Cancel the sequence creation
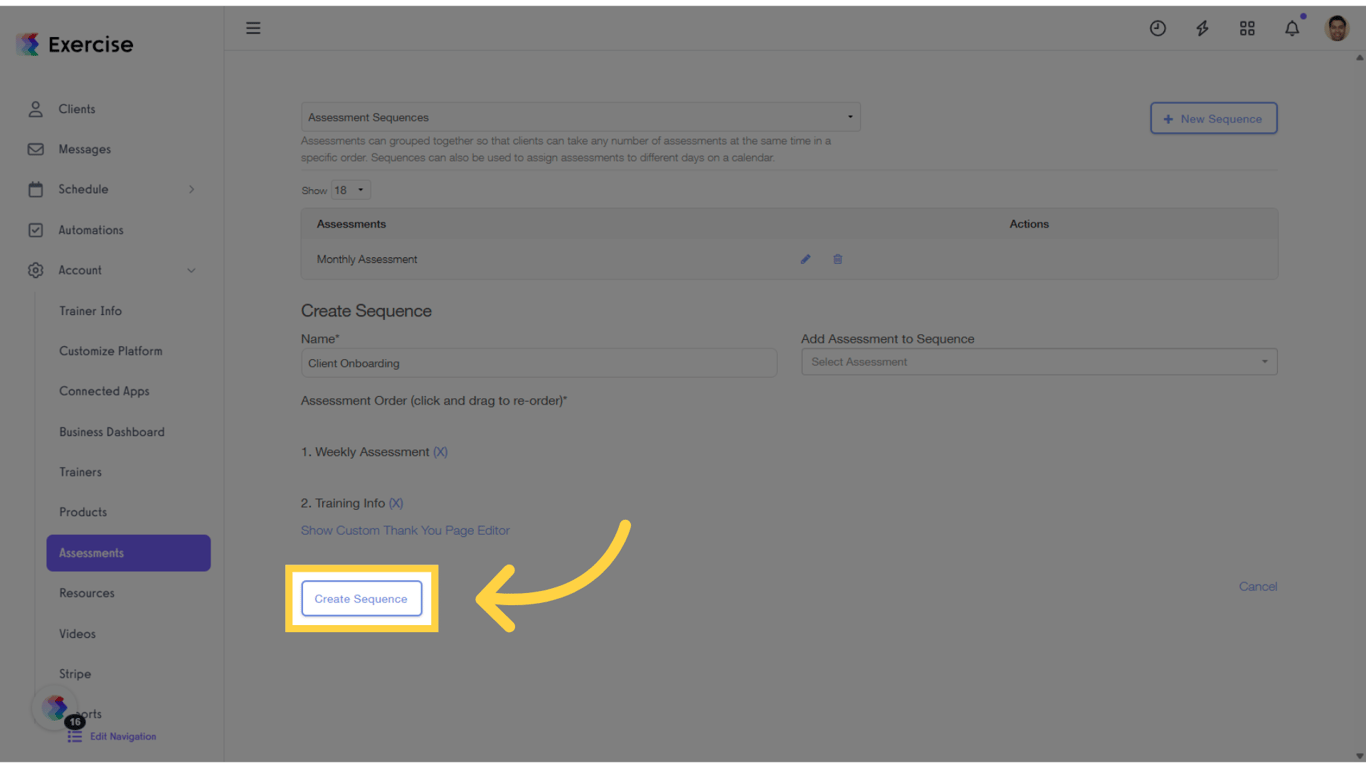This screenshot has width=1366, height=768. tap(1258, 586)
